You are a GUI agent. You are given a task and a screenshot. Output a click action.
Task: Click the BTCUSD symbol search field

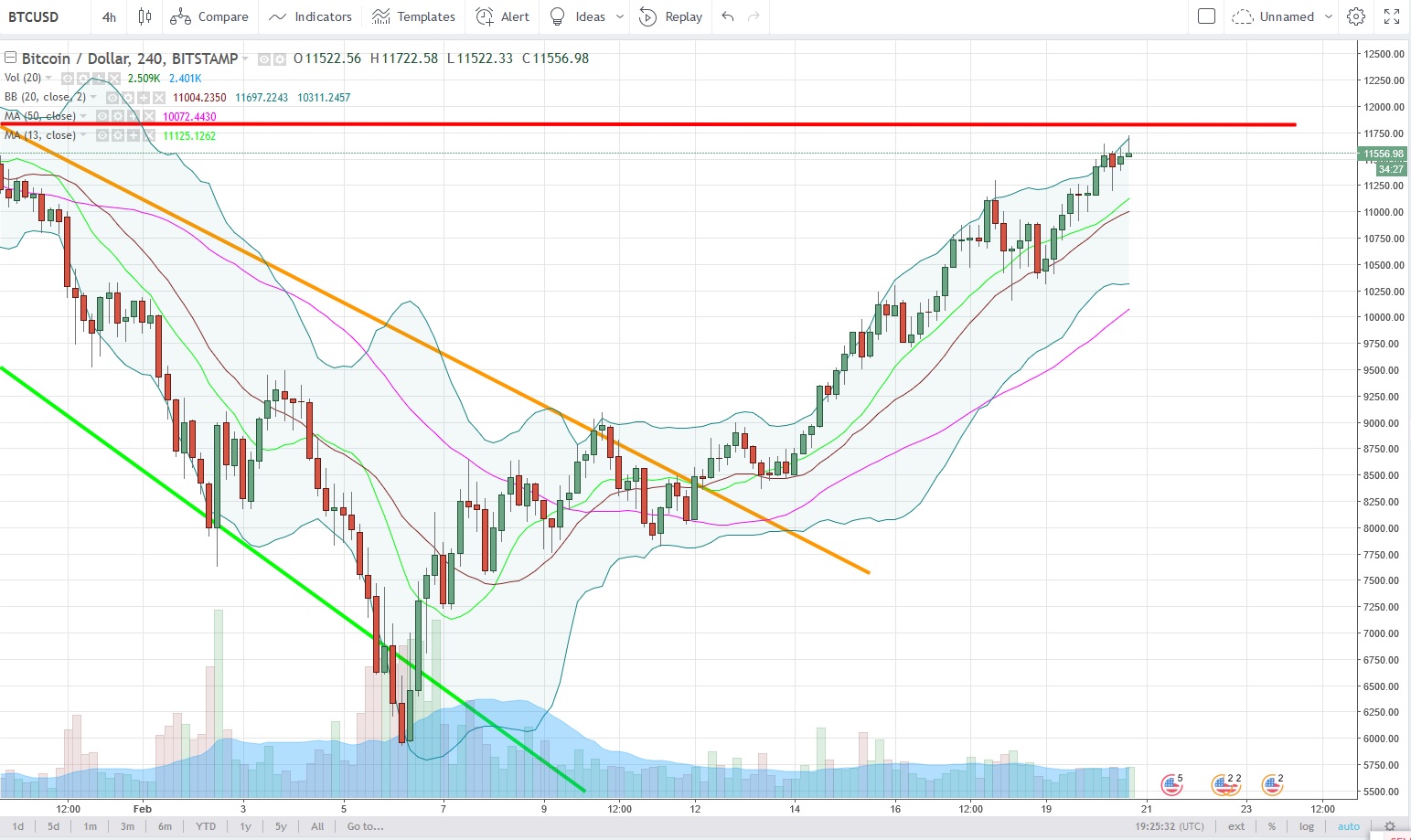(34, 16)
